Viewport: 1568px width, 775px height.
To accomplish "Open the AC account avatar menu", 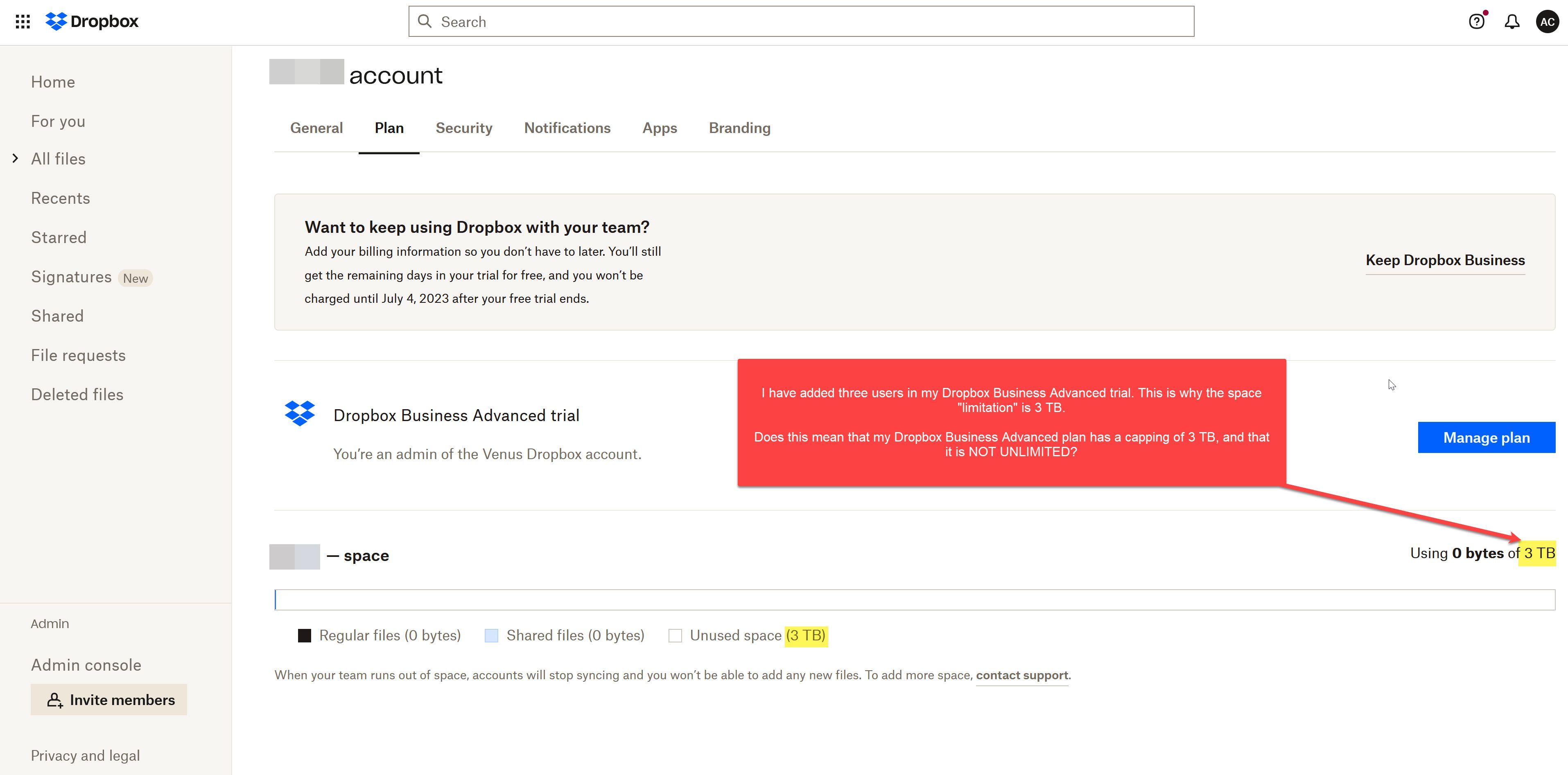I will (x=1547, y=22).
